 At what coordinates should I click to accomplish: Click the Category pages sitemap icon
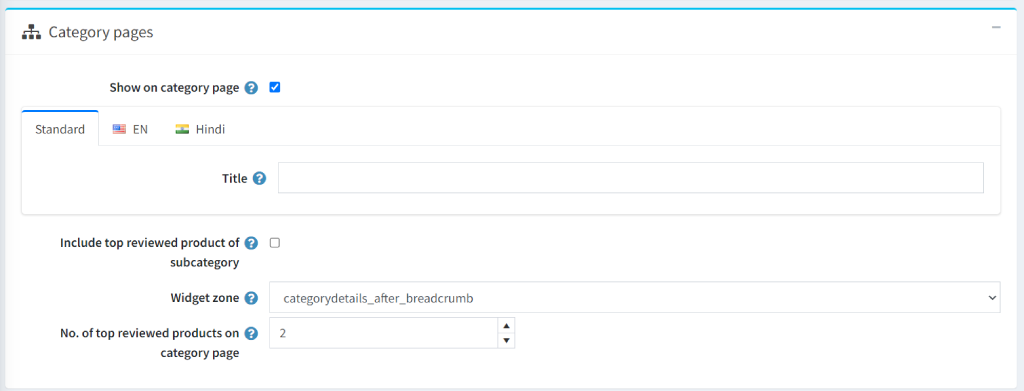(31, 32)
